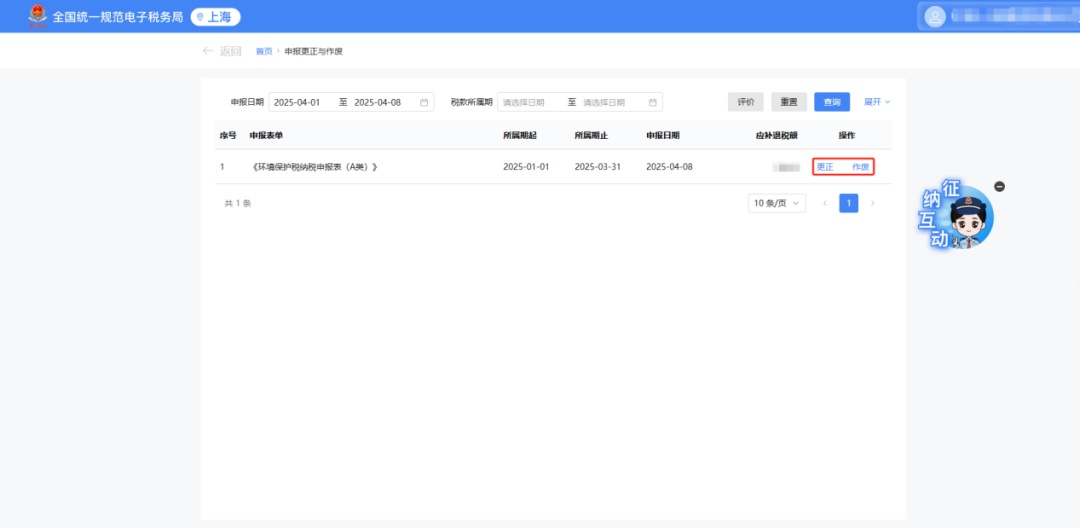Click the 申报日期 column header

coord(663,136)
